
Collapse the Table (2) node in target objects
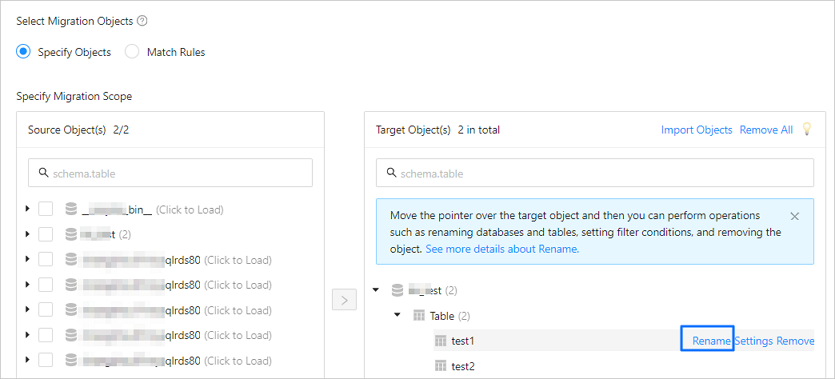tap(397, 316)
